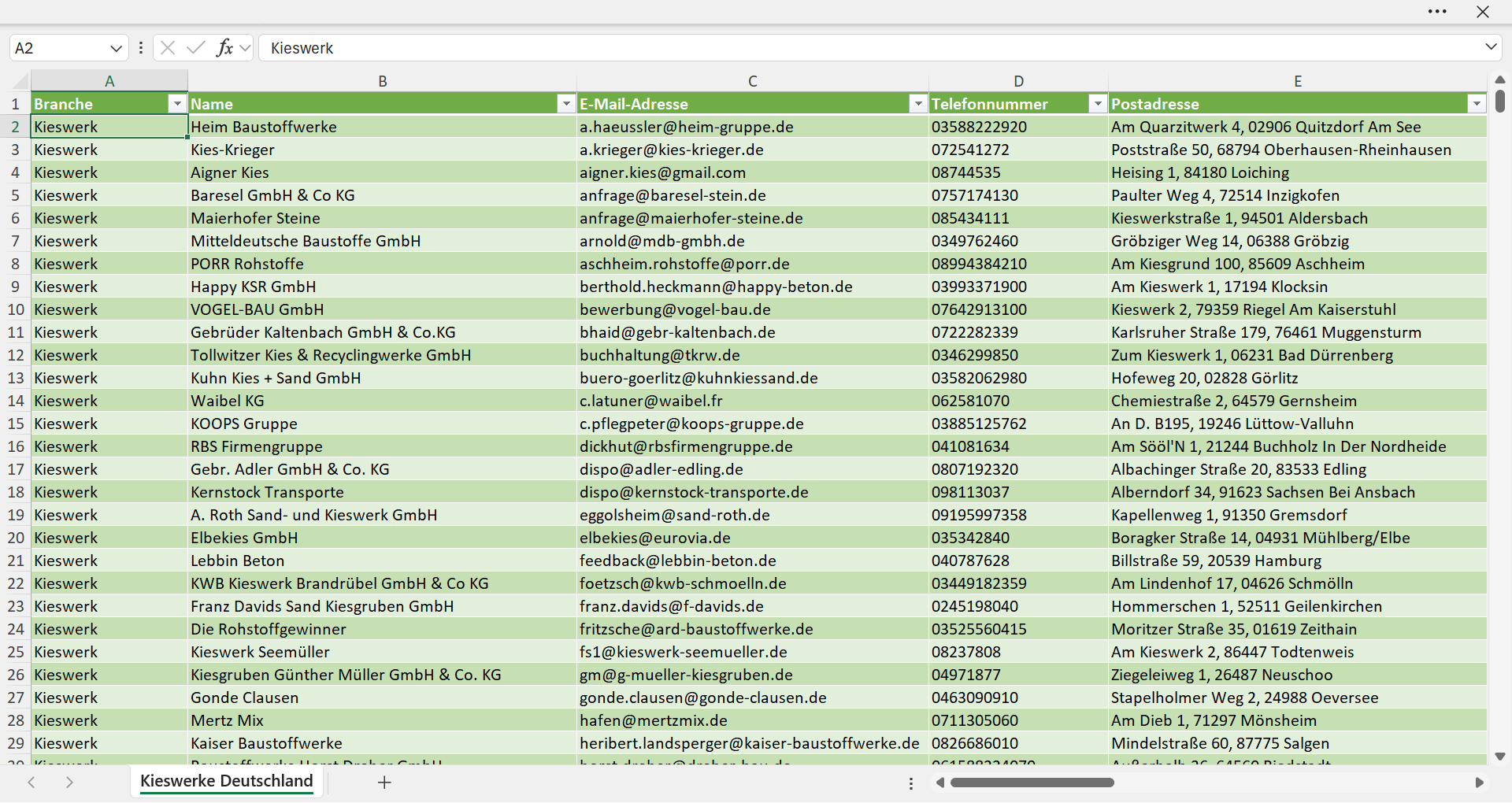Select cell Elbekies GmbH
This screenshot has width=1512, height=803.
coord(383,538)
